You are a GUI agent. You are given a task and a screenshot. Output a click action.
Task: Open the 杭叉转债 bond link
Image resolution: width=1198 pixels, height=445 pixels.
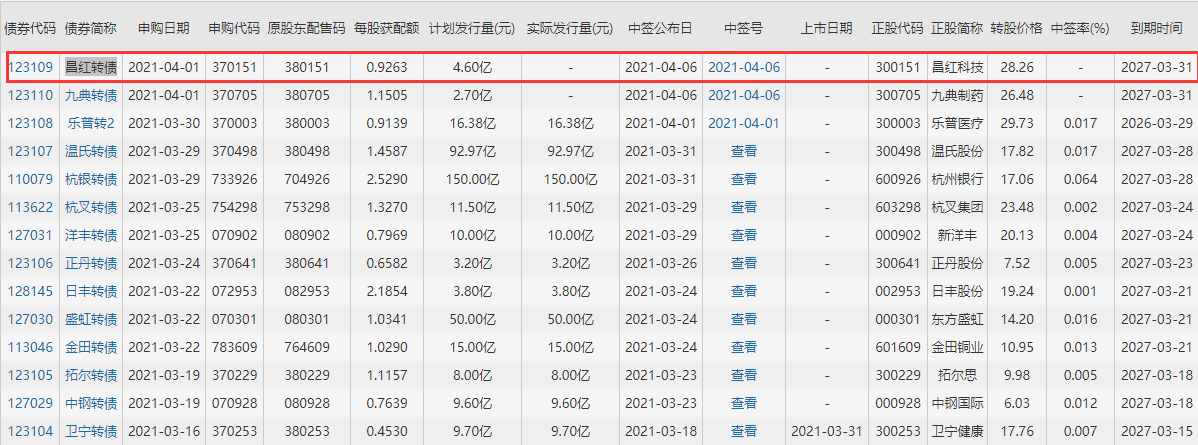pyautogui.click(x=91, y=207)
